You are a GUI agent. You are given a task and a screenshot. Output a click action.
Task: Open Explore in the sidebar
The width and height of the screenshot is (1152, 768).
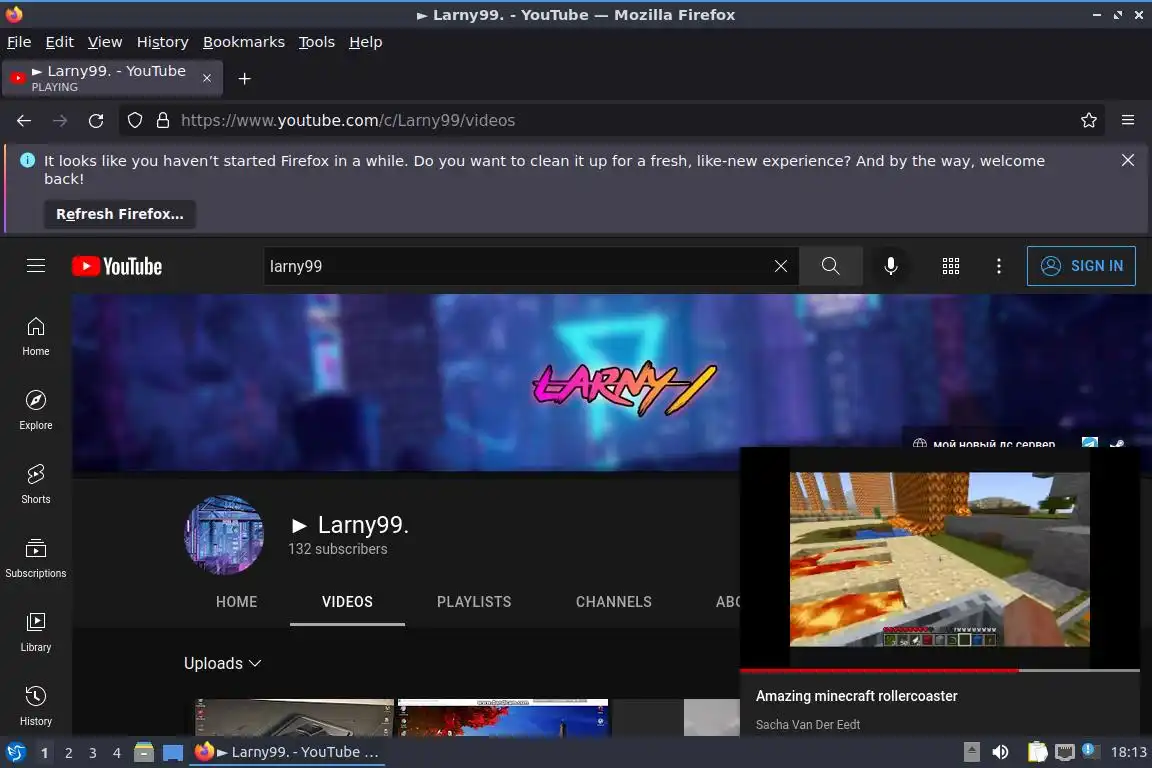click(35, 411)
